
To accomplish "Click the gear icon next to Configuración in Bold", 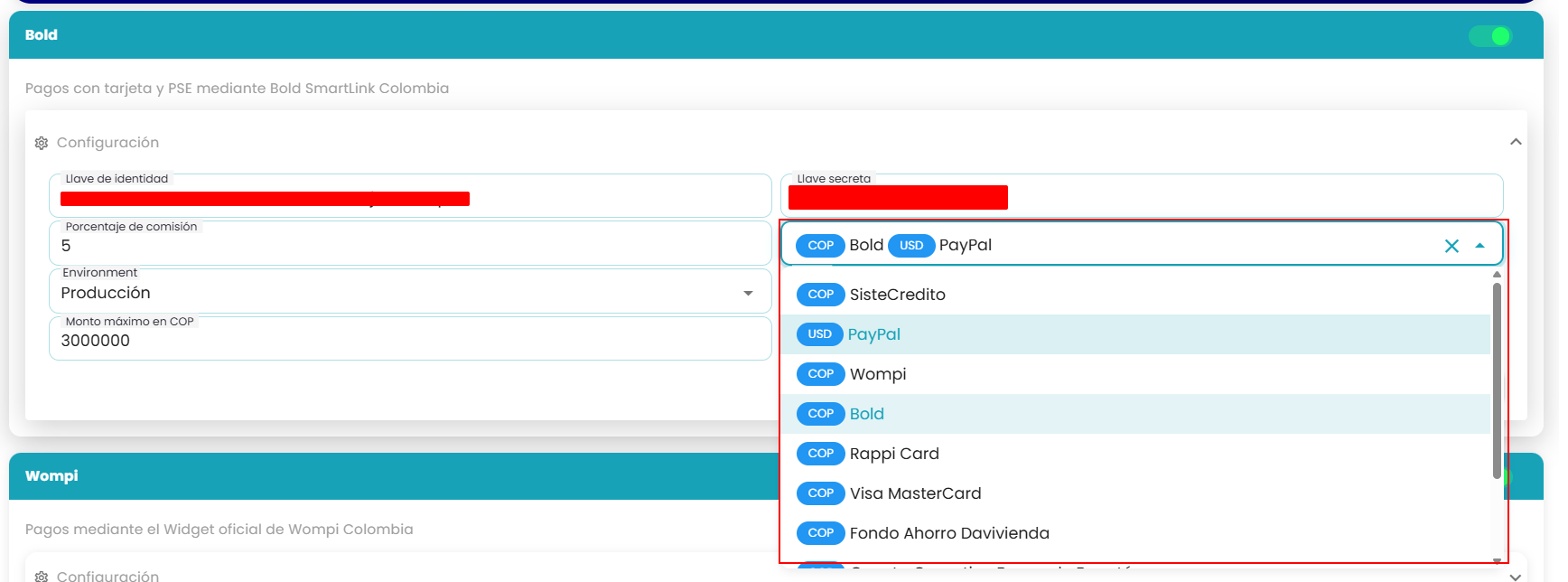I will click(x=41, y=143).
